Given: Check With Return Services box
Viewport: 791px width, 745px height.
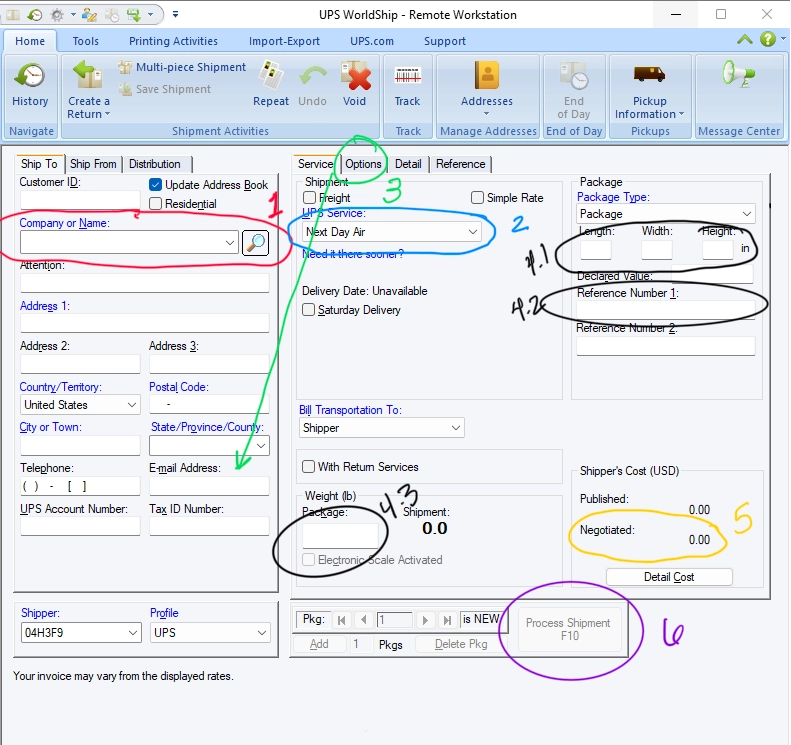Looking at the screenshot, I should pyautogui.click(x=308, y=467).
